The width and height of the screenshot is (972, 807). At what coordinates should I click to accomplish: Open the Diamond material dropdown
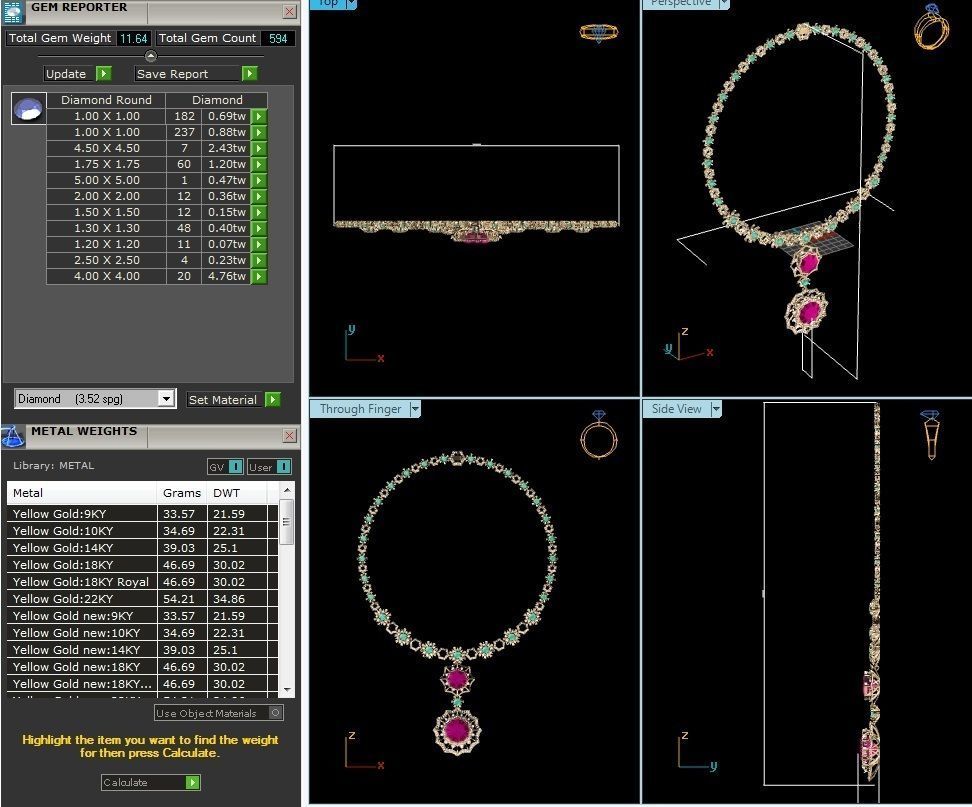pos(166,399)
